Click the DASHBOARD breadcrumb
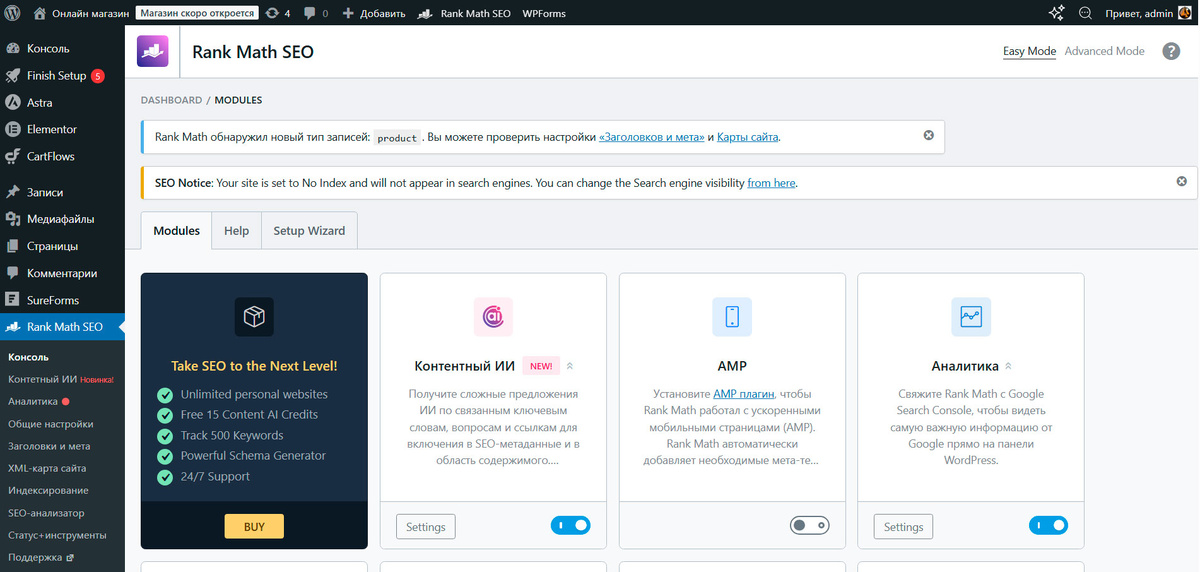This screenshot has height=572, width=1200. click(171, 100)
